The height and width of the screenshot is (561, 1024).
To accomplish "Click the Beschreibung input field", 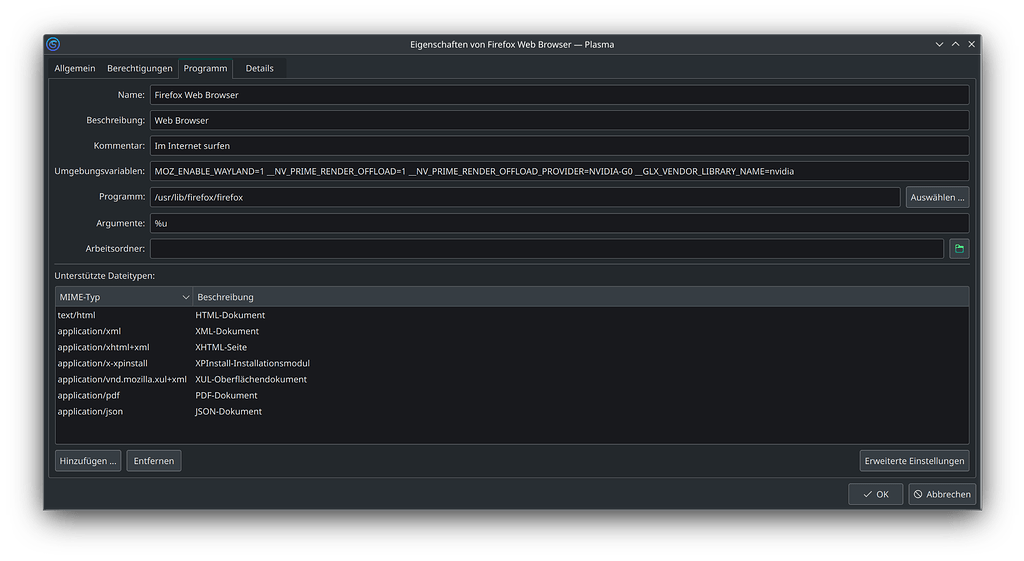I will tap(560, 120).
